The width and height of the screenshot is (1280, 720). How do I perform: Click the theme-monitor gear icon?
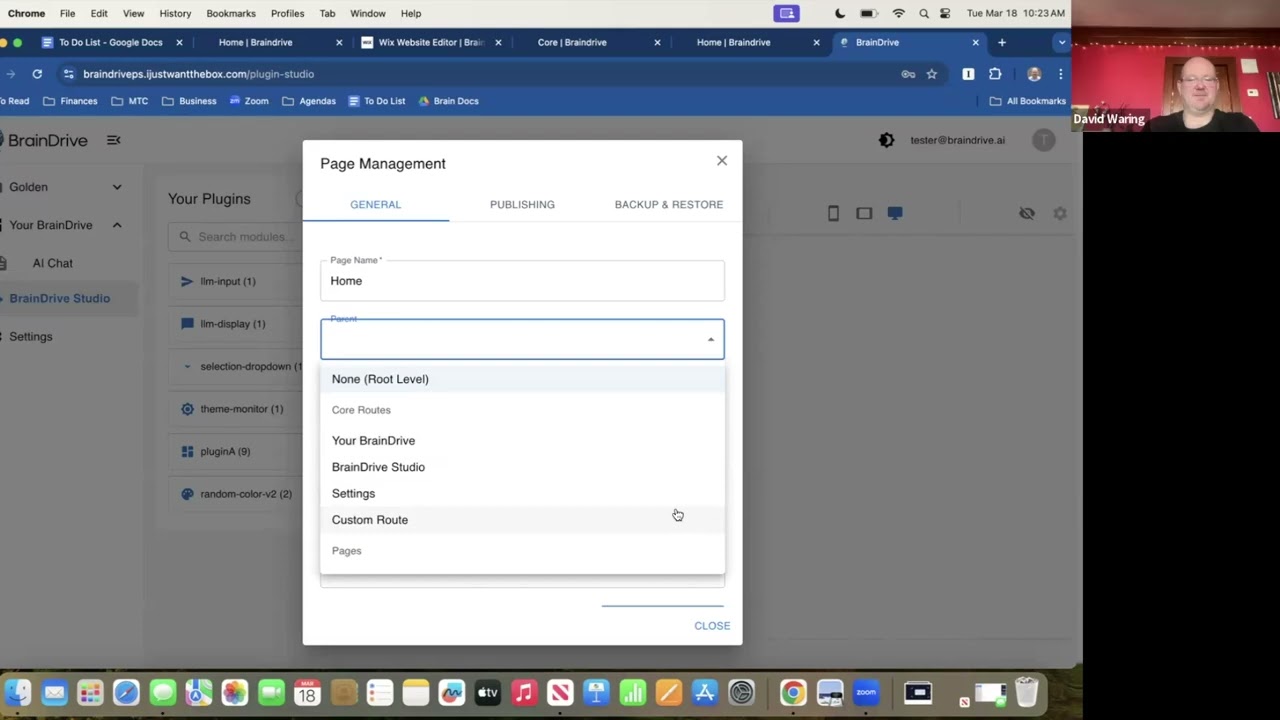[x=187, y=409]
